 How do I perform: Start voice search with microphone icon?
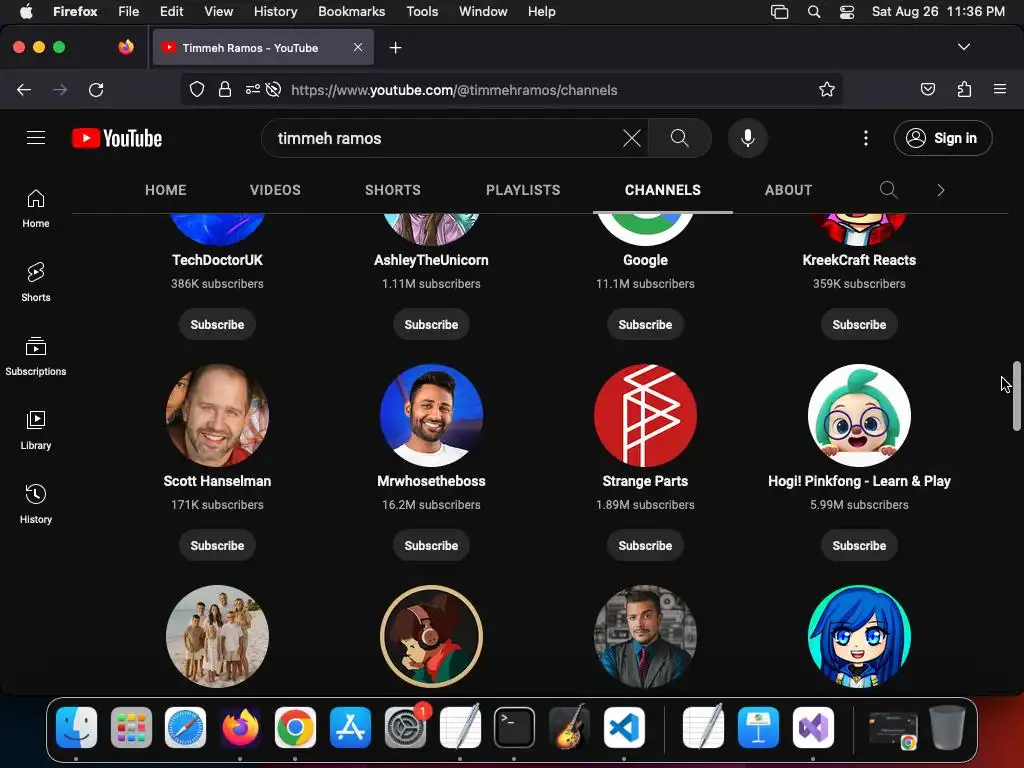pos(748,138)
